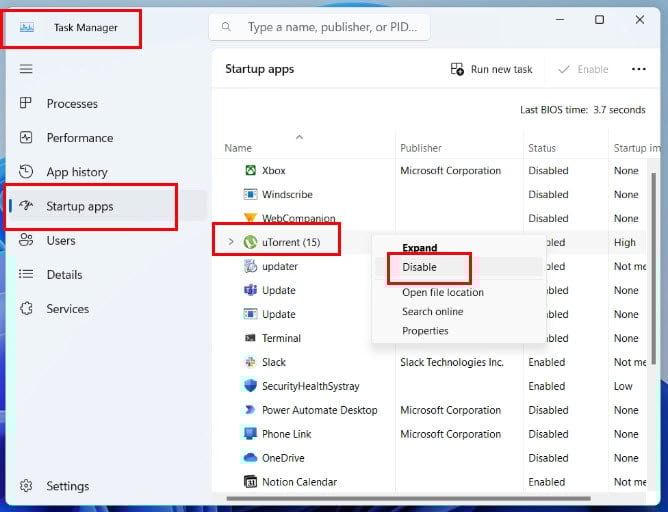Image resolution: width=668 pixels, height=512 pixels.
Task: Click the Last BIOS time label
Action: tap(582, 109)
